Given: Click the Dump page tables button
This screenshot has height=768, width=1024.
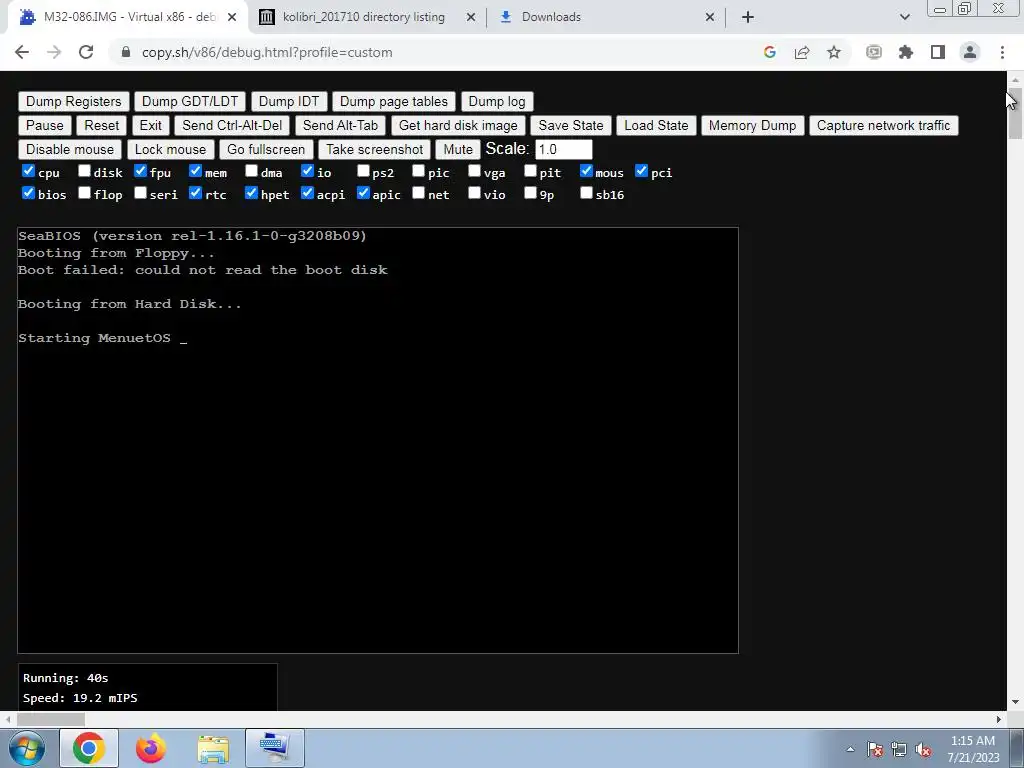Looking at the screenshot, I should pos(394,101).
